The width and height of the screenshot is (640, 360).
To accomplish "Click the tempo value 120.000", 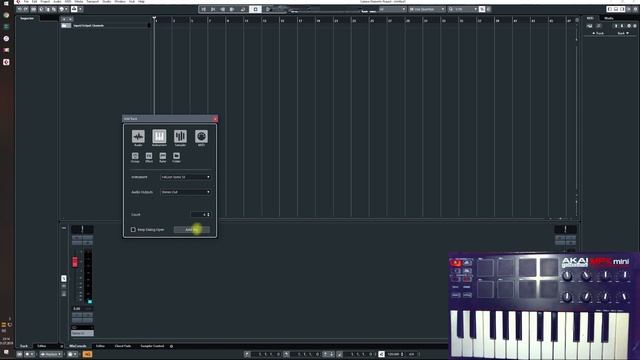I will 393,354.
